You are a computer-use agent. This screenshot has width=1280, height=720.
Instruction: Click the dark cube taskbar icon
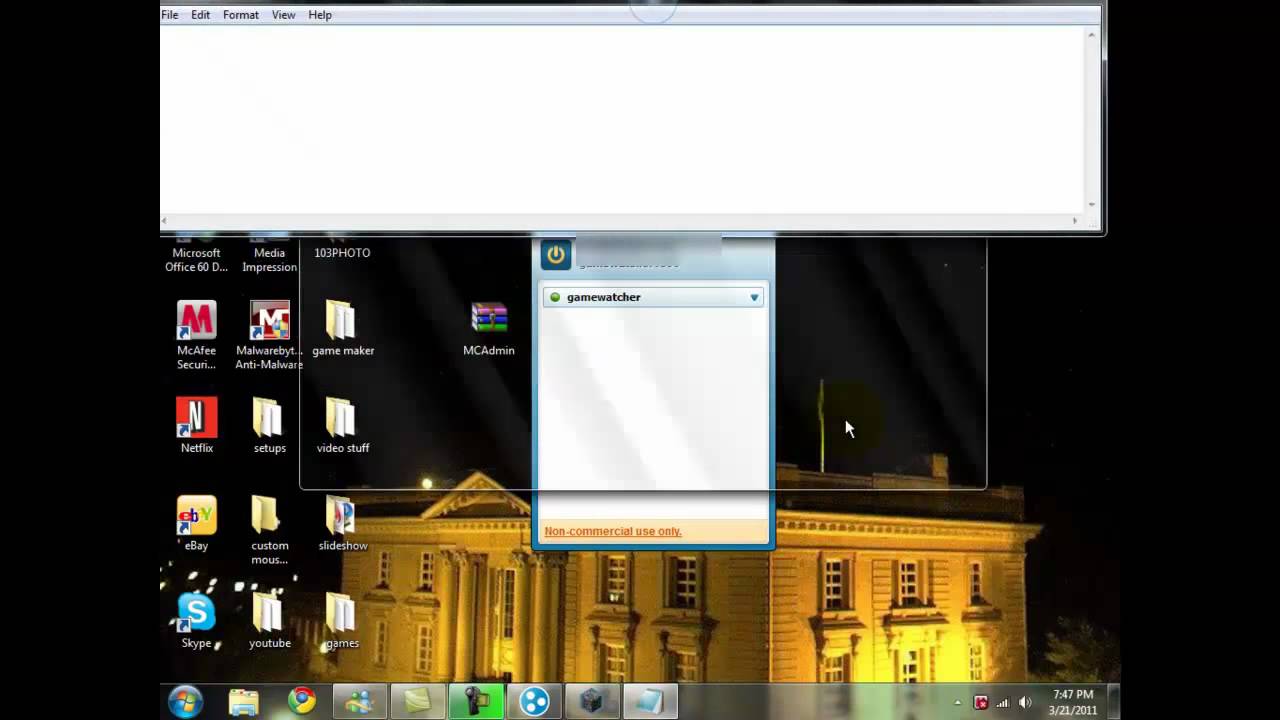click(592, 702)
